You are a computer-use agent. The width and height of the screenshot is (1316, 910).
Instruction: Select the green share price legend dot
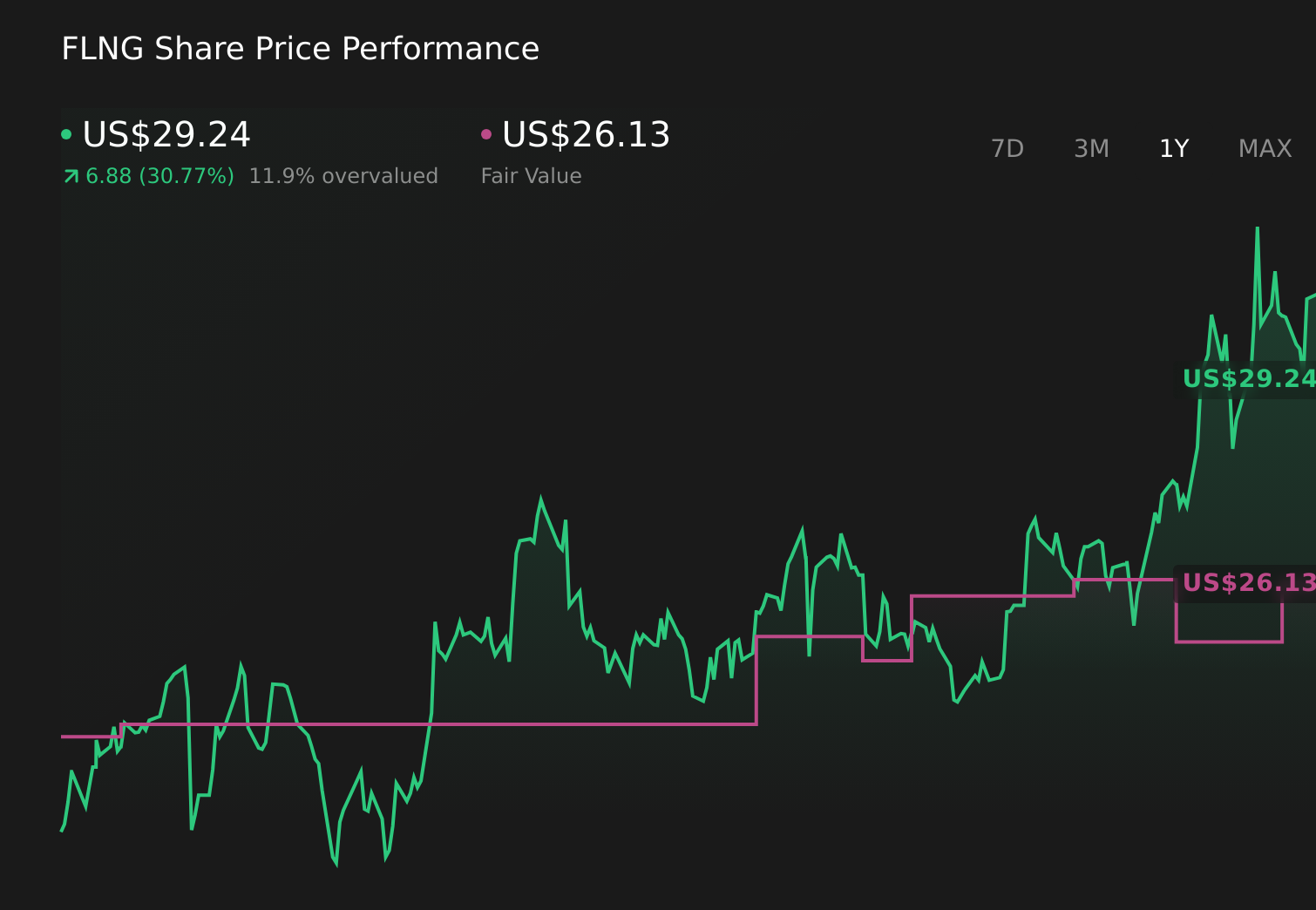point(66,133)
